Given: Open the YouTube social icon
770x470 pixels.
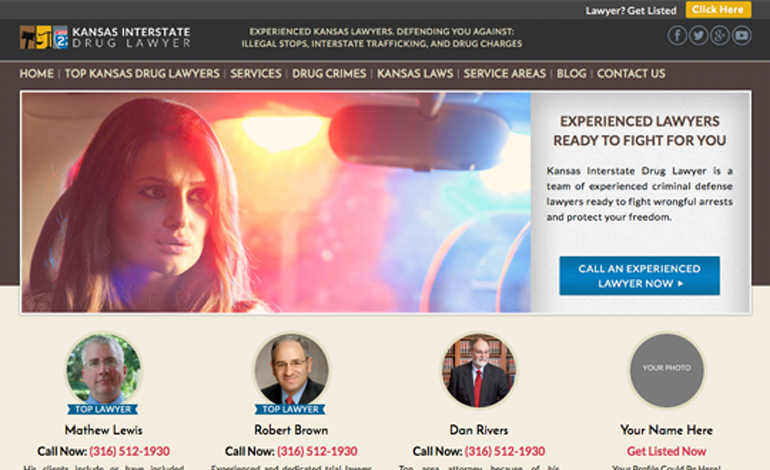Looking at the screenshot, I should coord(742,36).
